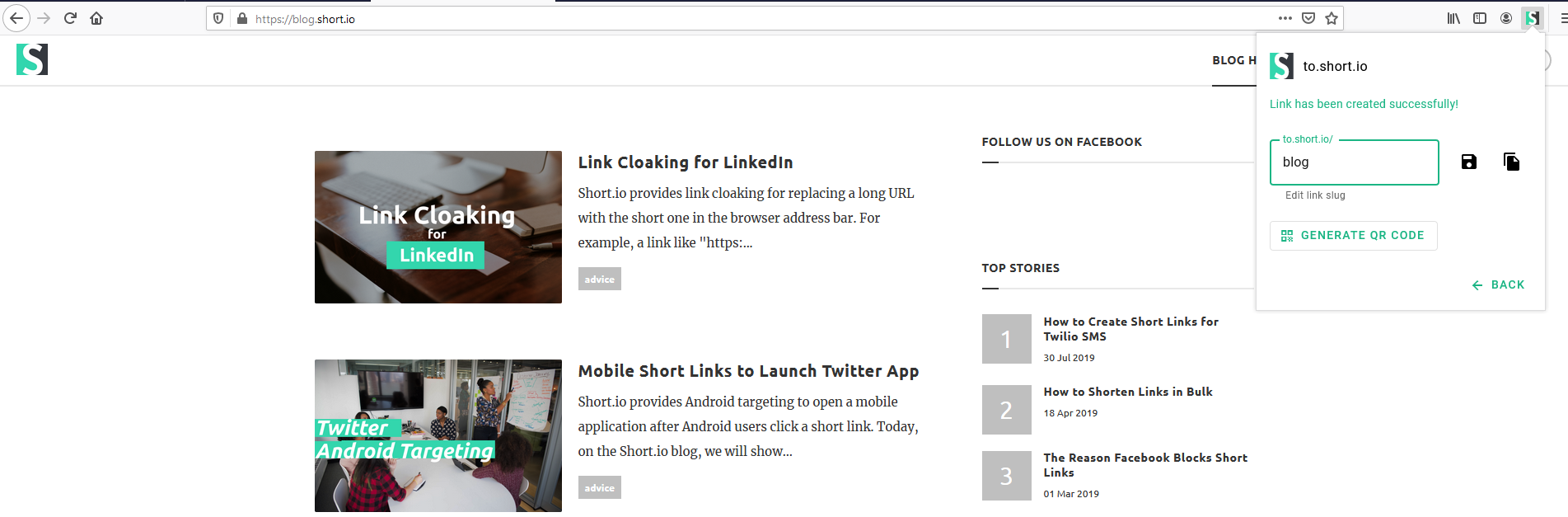Open page actions three-dot menu

point(1285,18)
